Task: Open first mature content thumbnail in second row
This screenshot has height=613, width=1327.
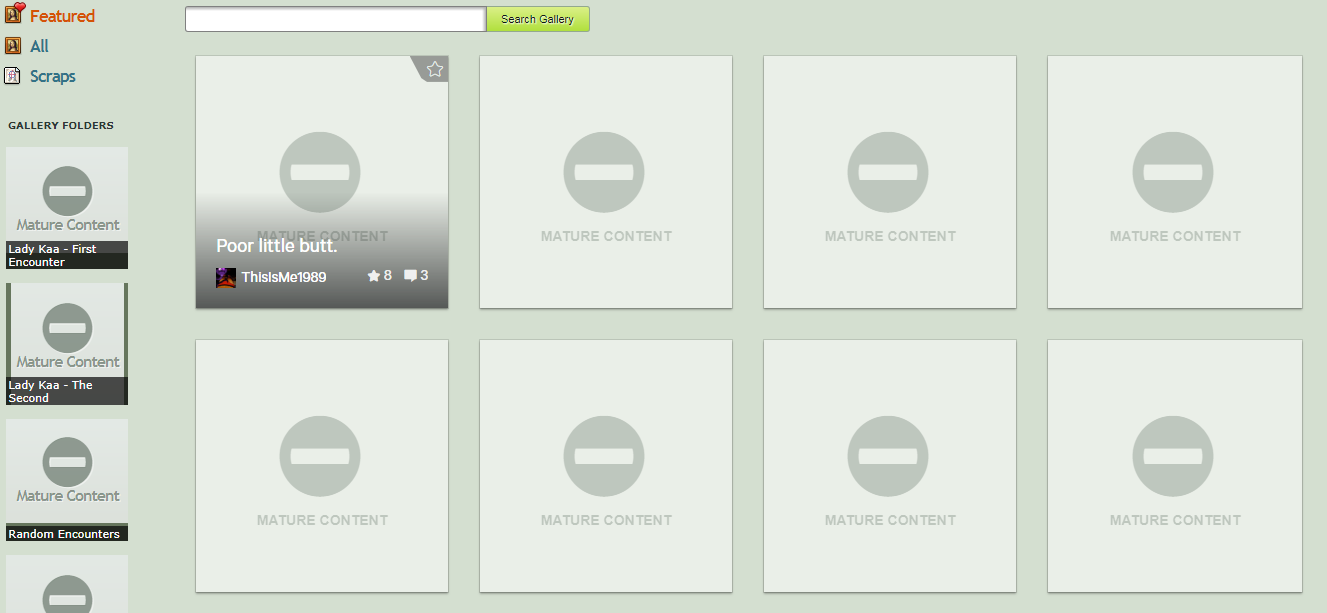Action: 322,466
